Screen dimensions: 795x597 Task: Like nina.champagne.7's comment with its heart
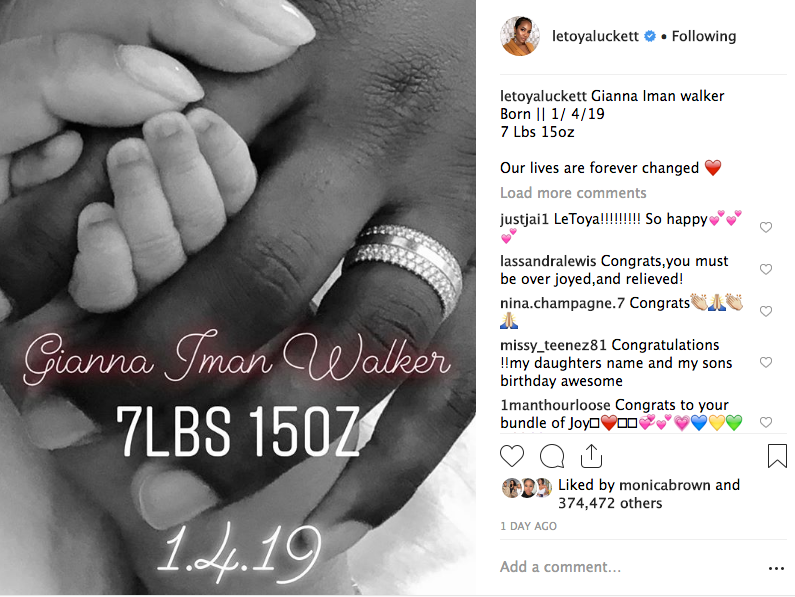[x=766, y=311]
